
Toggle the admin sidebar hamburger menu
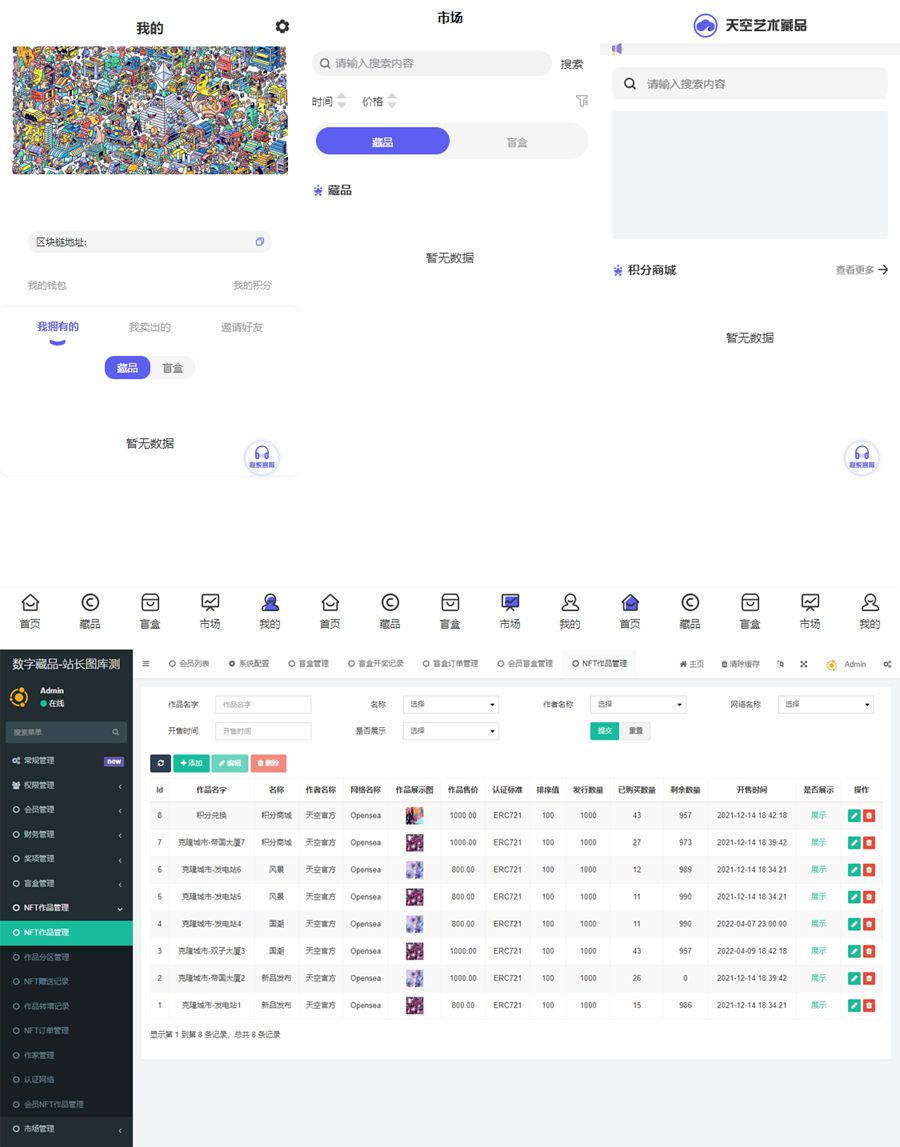(146, 664)
